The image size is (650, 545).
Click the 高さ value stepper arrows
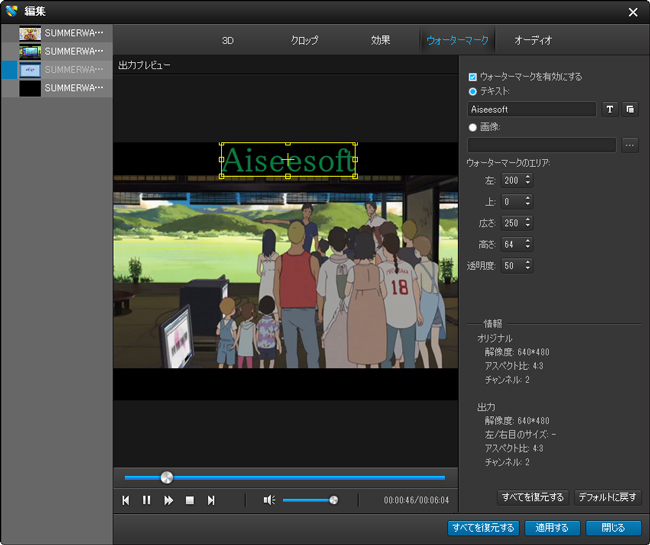(527, 244)
